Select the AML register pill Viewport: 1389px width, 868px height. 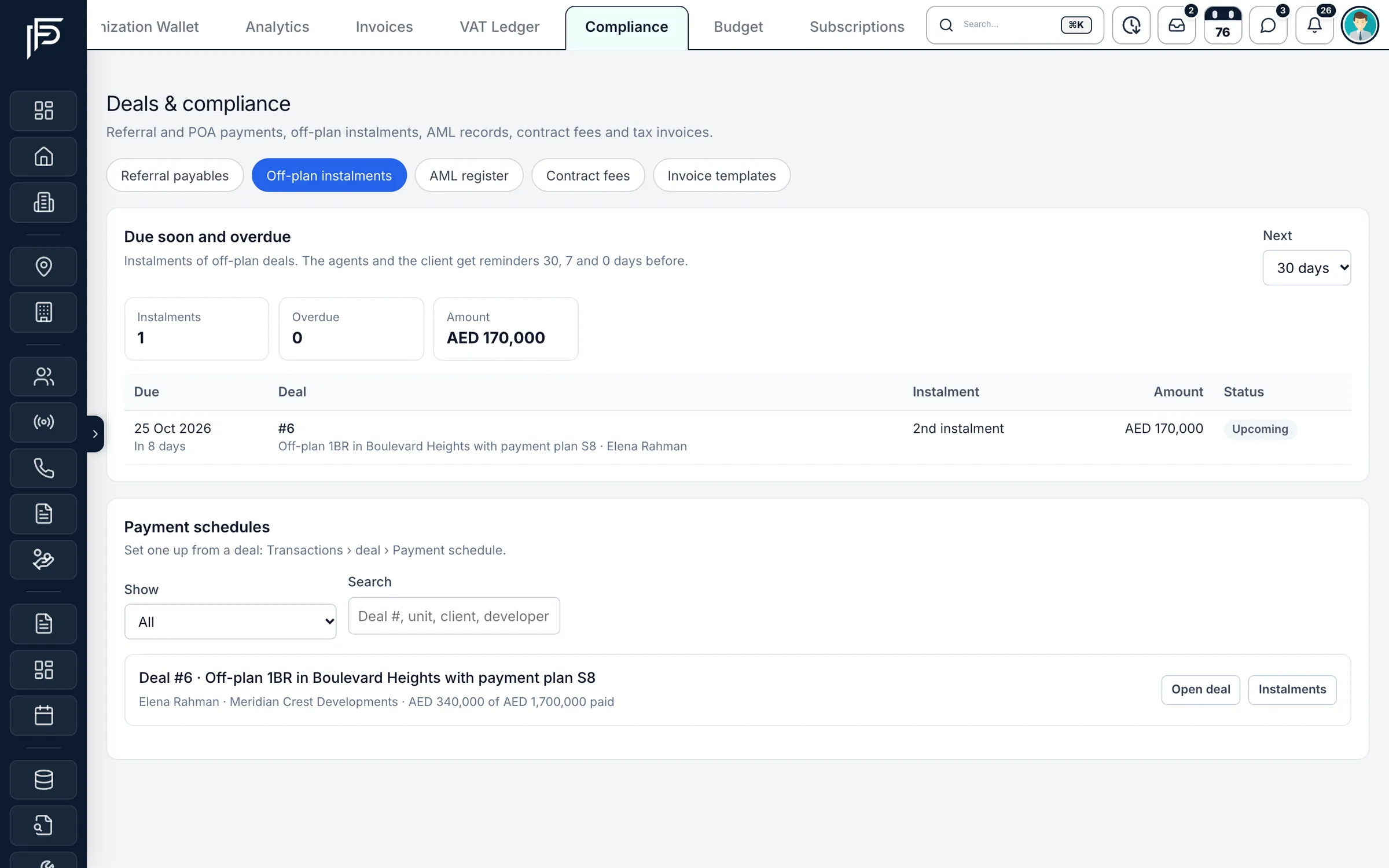click(x=469, y=175)
